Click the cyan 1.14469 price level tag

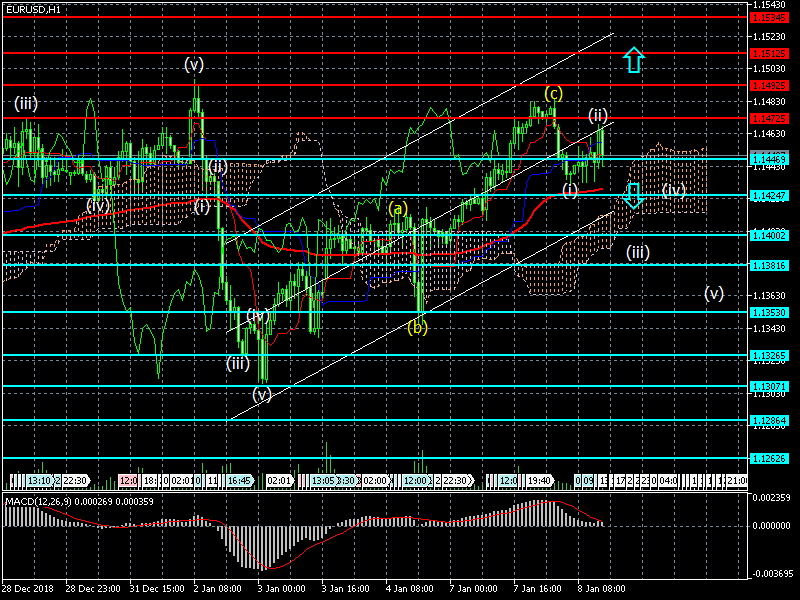pos(769,160)
